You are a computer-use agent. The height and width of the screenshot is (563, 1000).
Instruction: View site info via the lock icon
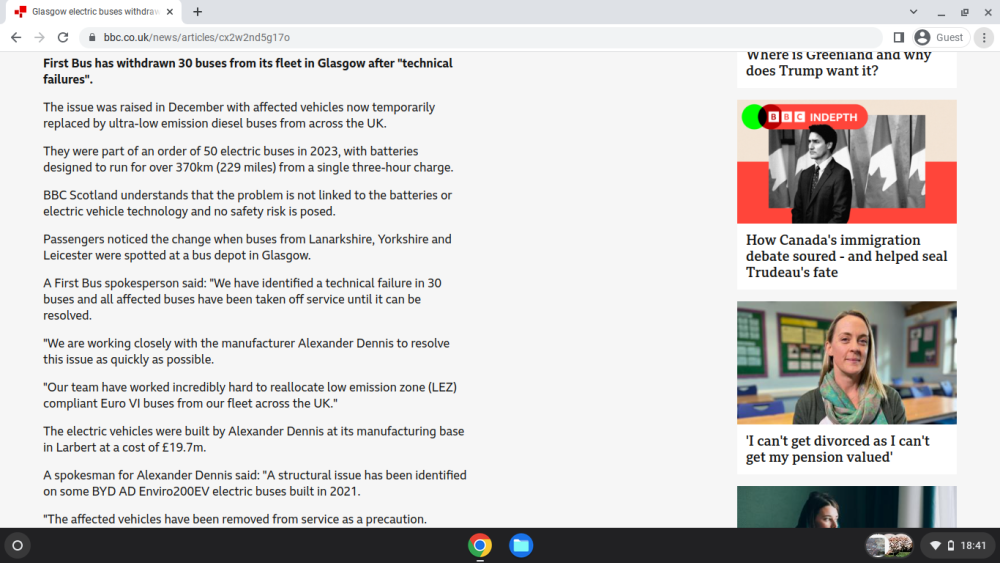point(92,38)
